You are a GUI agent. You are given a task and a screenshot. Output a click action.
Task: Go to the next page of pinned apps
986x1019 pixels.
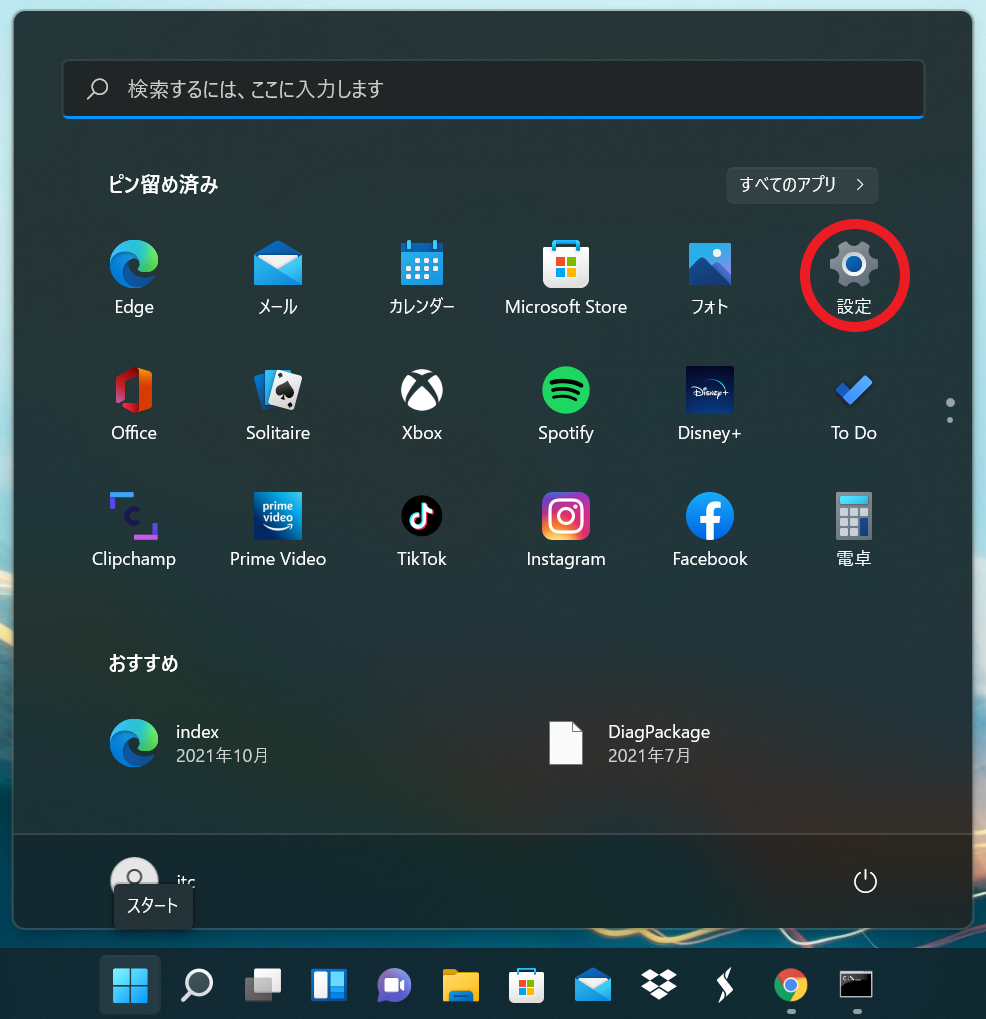tap(950, 420)
